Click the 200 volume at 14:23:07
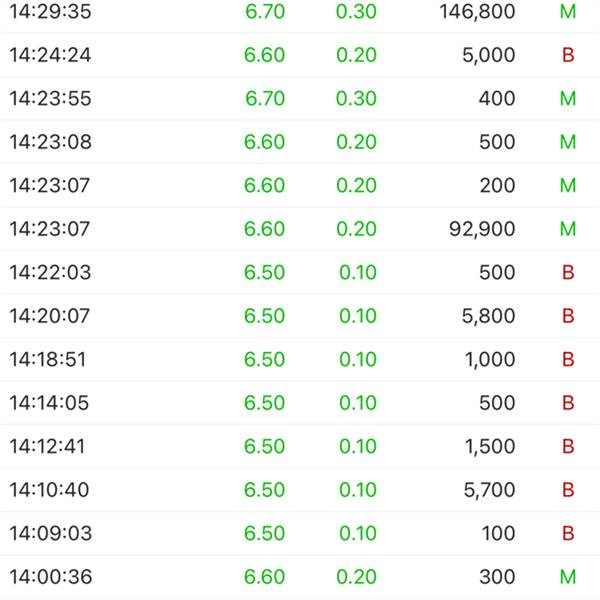This screenshot has width=600, height=600. 497,186
